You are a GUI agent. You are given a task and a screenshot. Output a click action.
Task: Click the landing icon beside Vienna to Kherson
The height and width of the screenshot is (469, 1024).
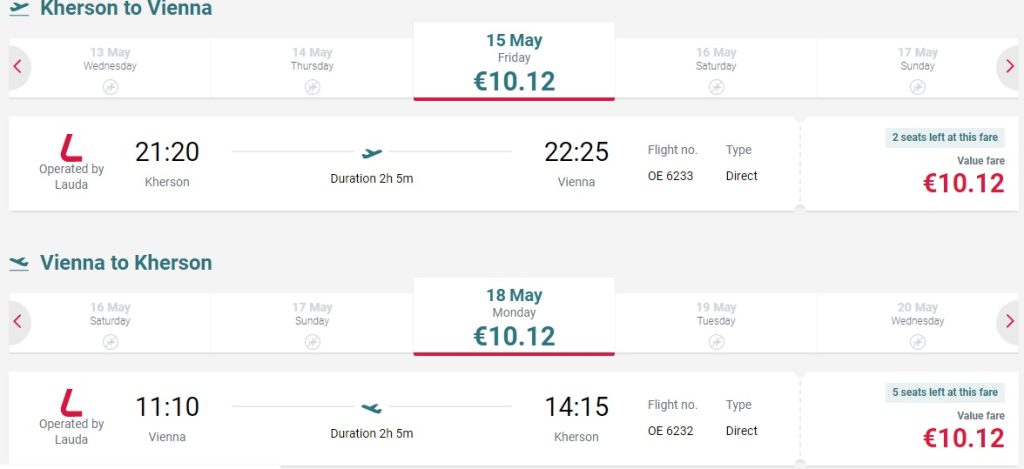(x=19, y=264)
